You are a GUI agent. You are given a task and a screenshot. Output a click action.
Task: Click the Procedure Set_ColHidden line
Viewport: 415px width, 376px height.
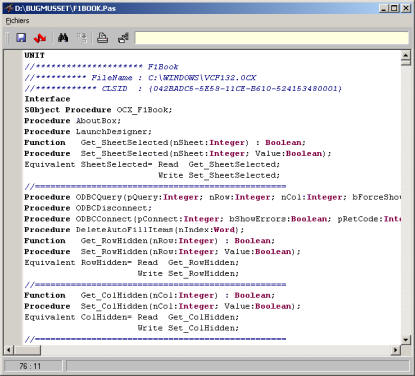(x=162, y=306)
